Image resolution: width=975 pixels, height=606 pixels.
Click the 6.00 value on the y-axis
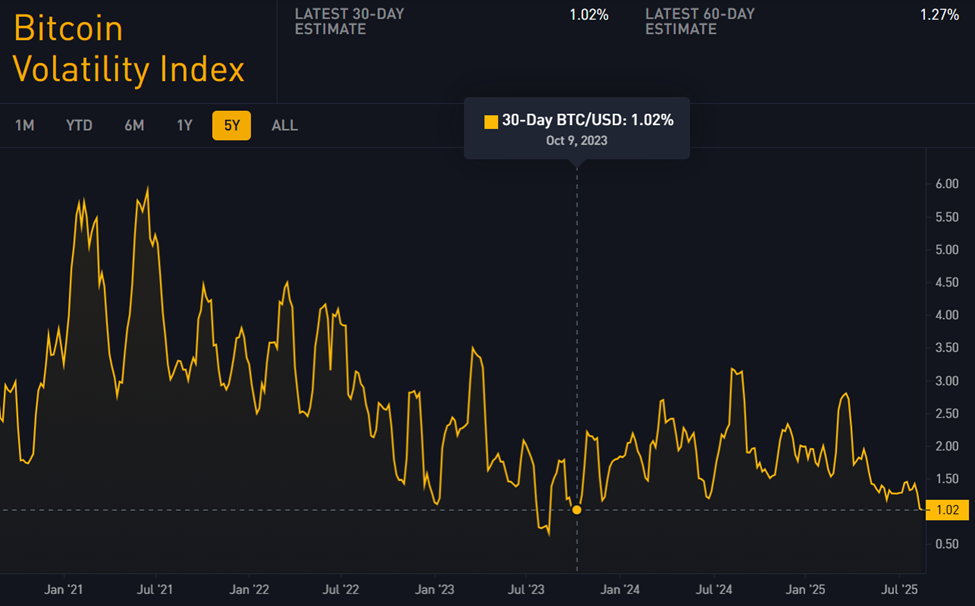click(949, 185)
